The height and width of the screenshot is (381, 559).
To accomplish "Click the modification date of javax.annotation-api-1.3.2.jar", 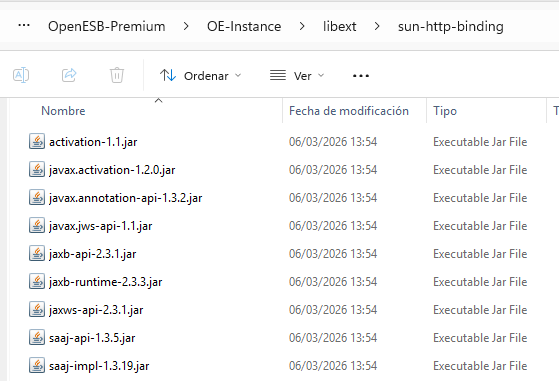I will 333,198.
